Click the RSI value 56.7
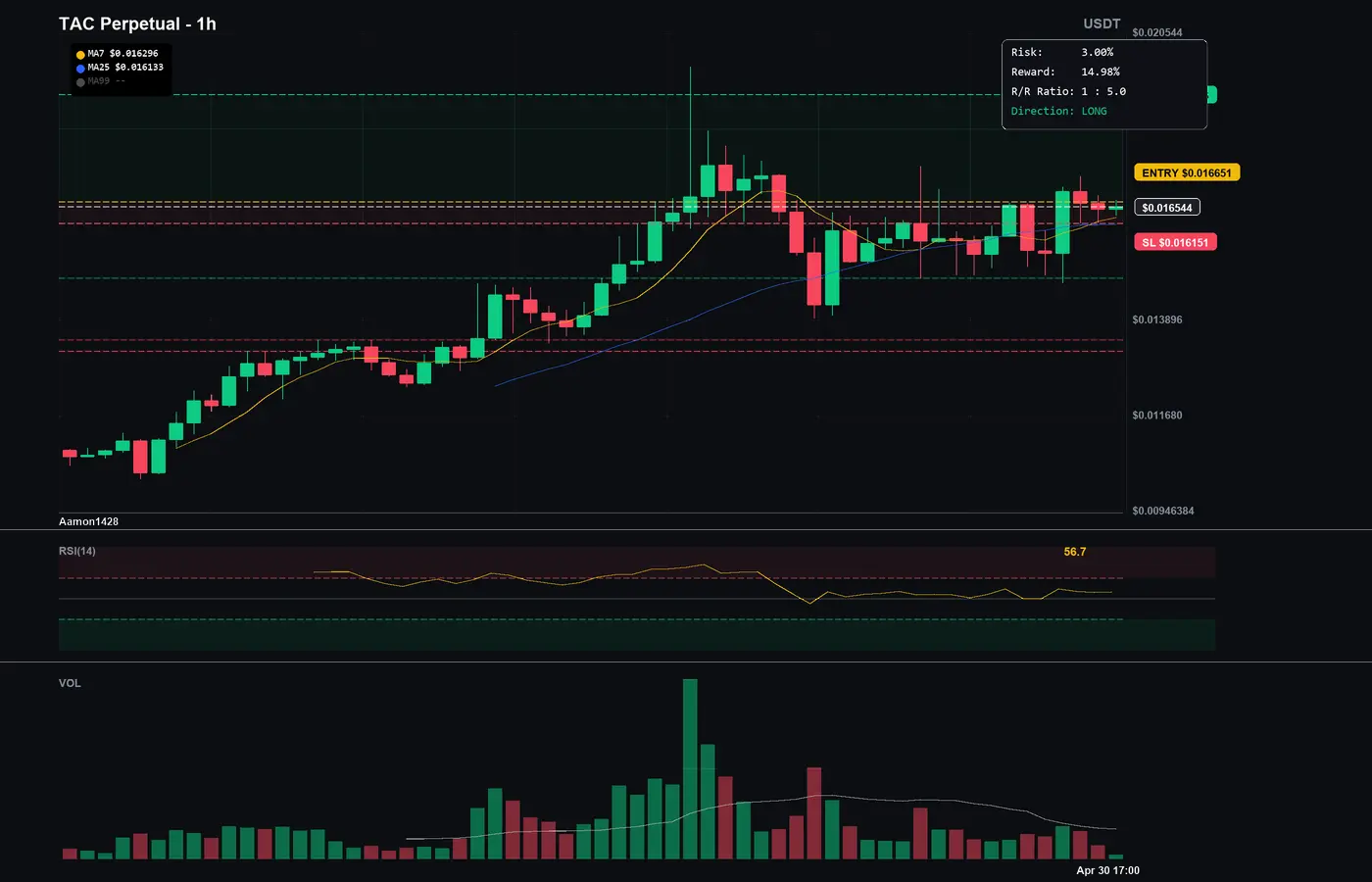The width and height of the screenshot is (1372, 882). coord(1075,552)
